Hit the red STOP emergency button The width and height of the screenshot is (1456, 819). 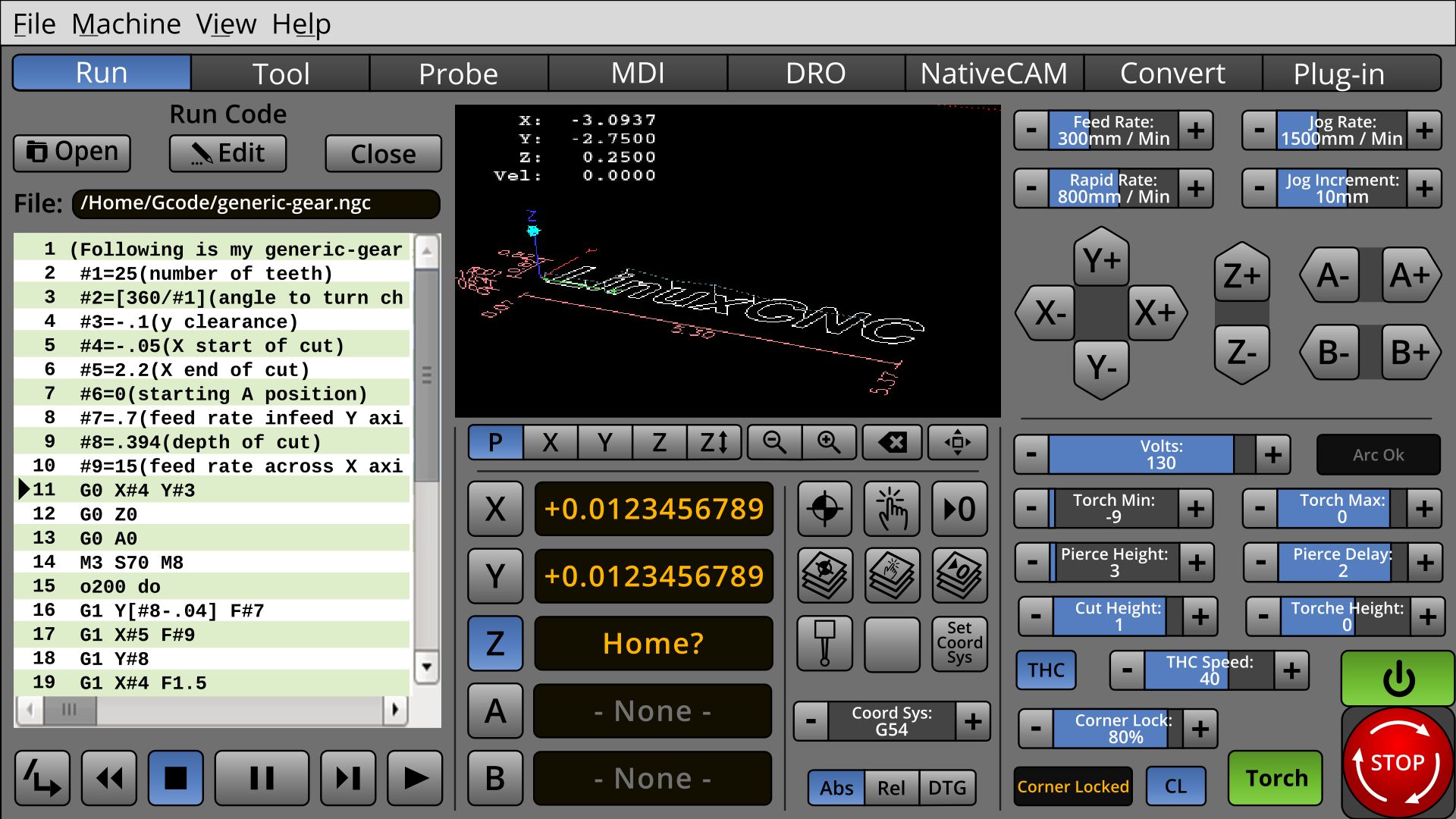(1398, 762)
